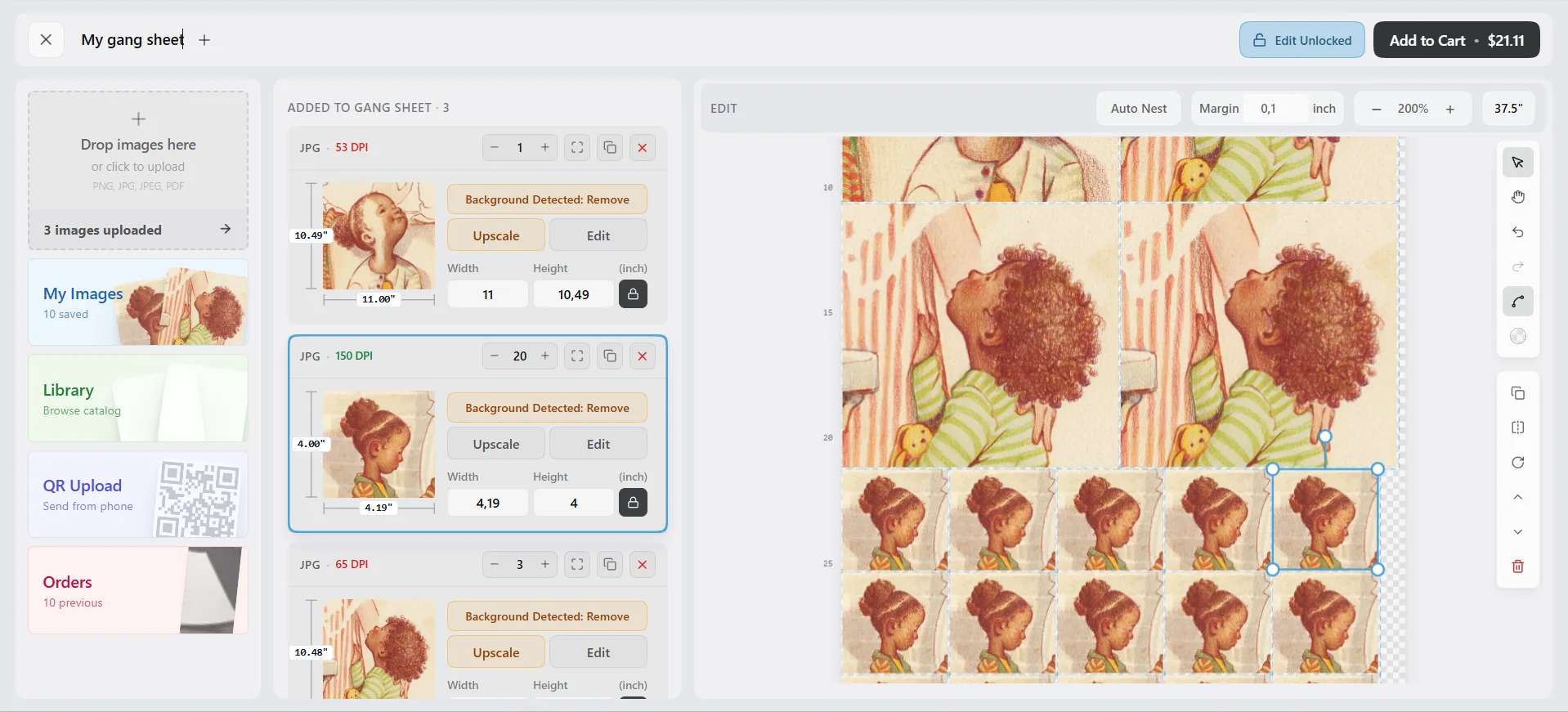Click the 37.5" sheet size button
The width and height of the screenshot is (1568, 712).
(x=1508, y=108)
